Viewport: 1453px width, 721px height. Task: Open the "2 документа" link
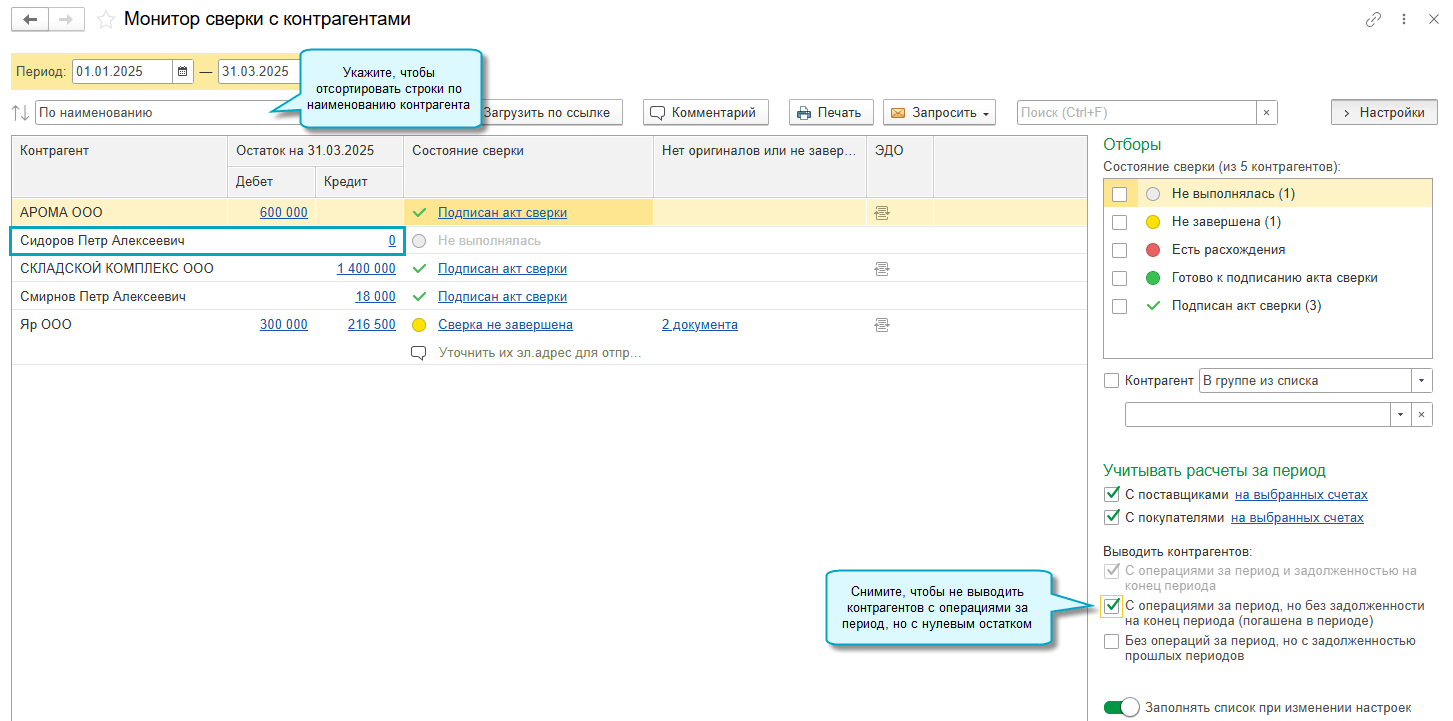pos(699,325)
